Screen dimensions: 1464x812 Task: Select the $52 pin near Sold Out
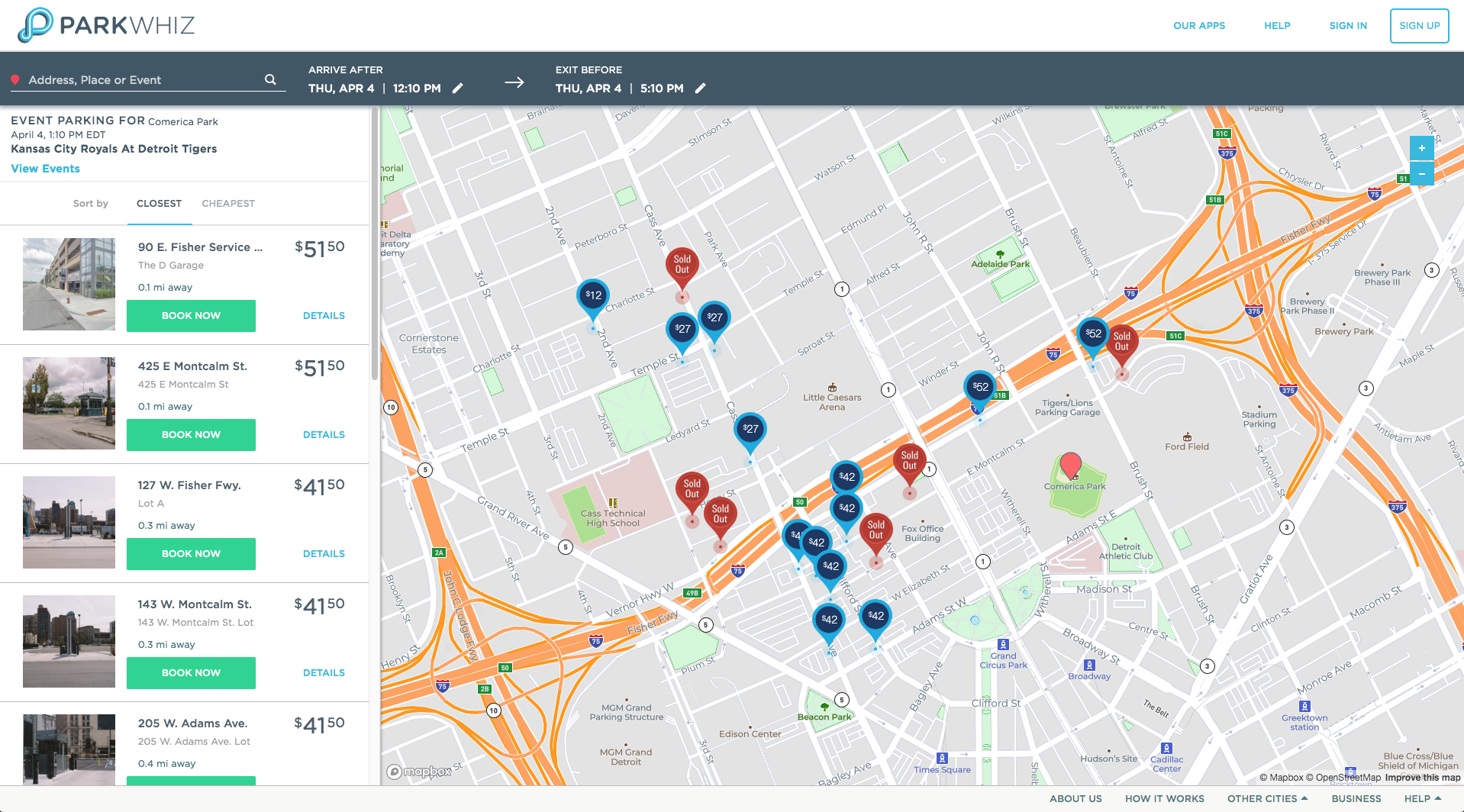tap(1093, 333)
